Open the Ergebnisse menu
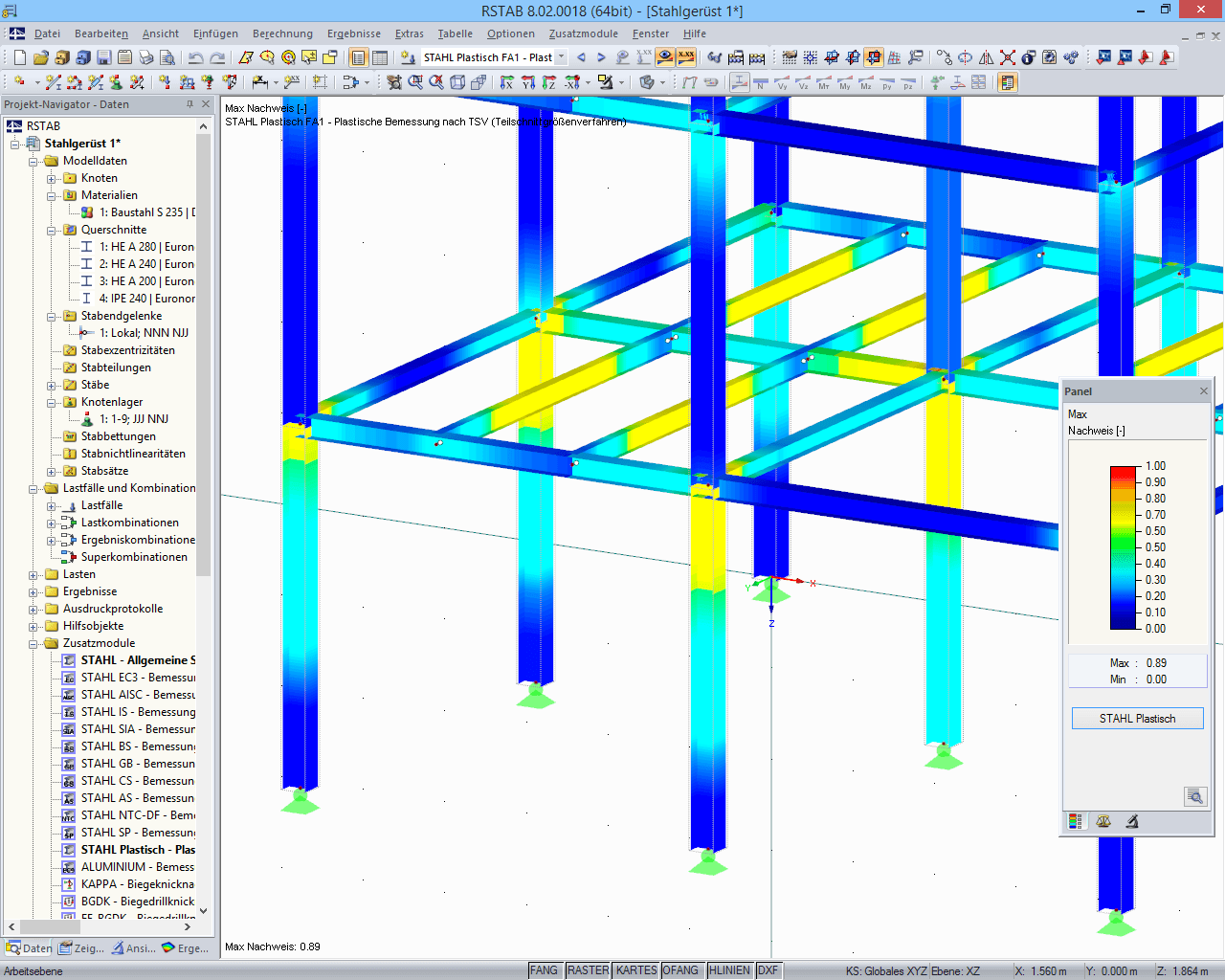The height and width of the screenshot is (980, 1225). tap(352, 33)
